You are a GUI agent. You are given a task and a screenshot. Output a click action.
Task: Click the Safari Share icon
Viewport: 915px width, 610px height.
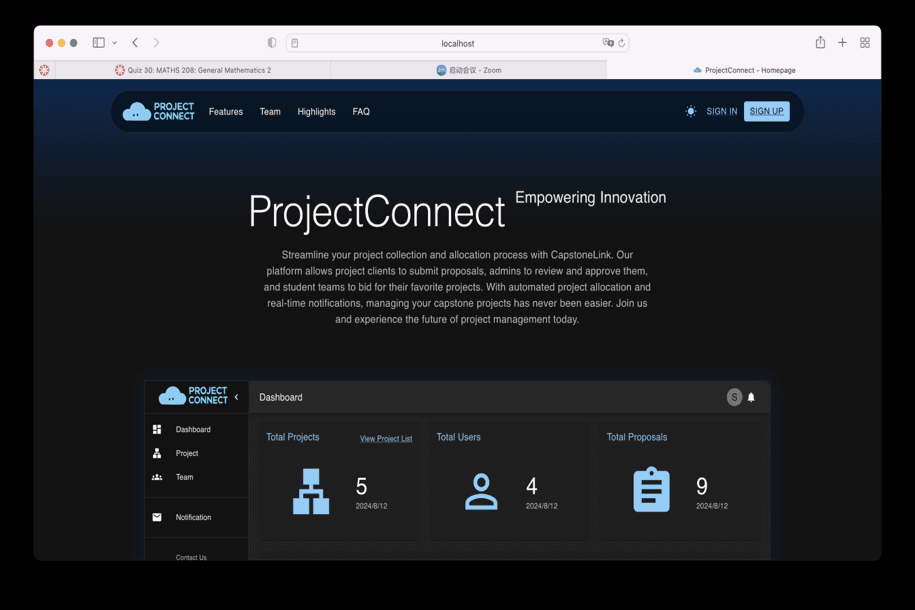pyautogui.click(x=820, y=43)
